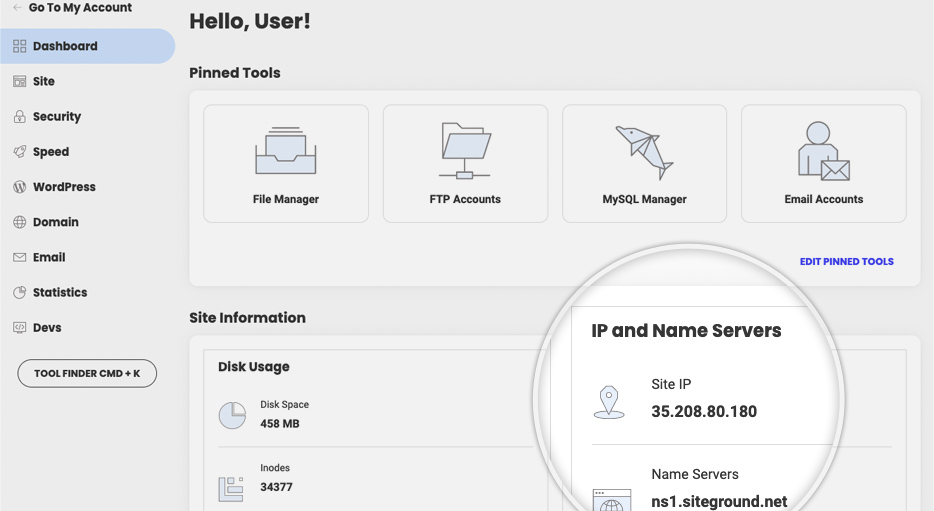Screen dimensions: 934x511
Task: Click the WordPress logo icon in sidebar
Action: click(20, 186)
